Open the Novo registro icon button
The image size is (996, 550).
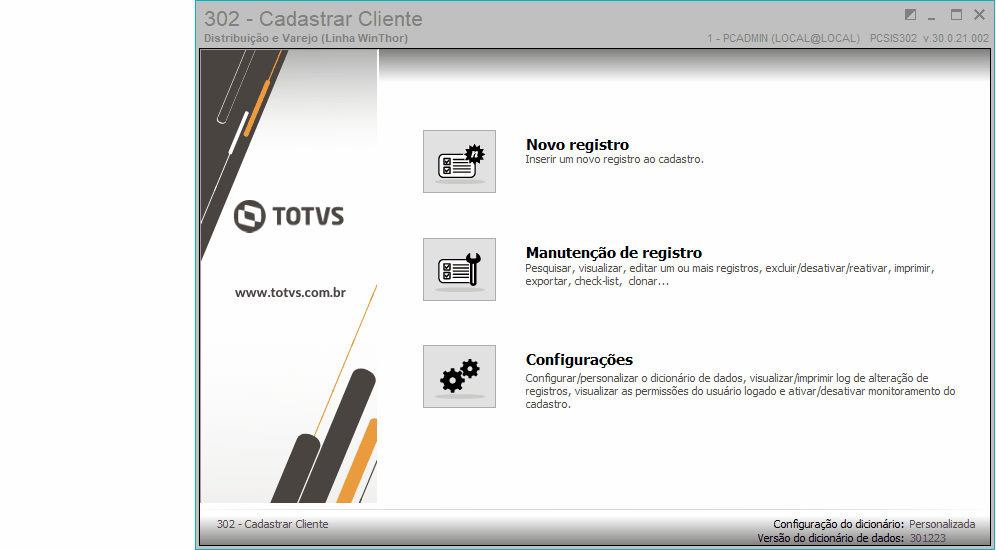pyautogui.click(x=459, y=161)
